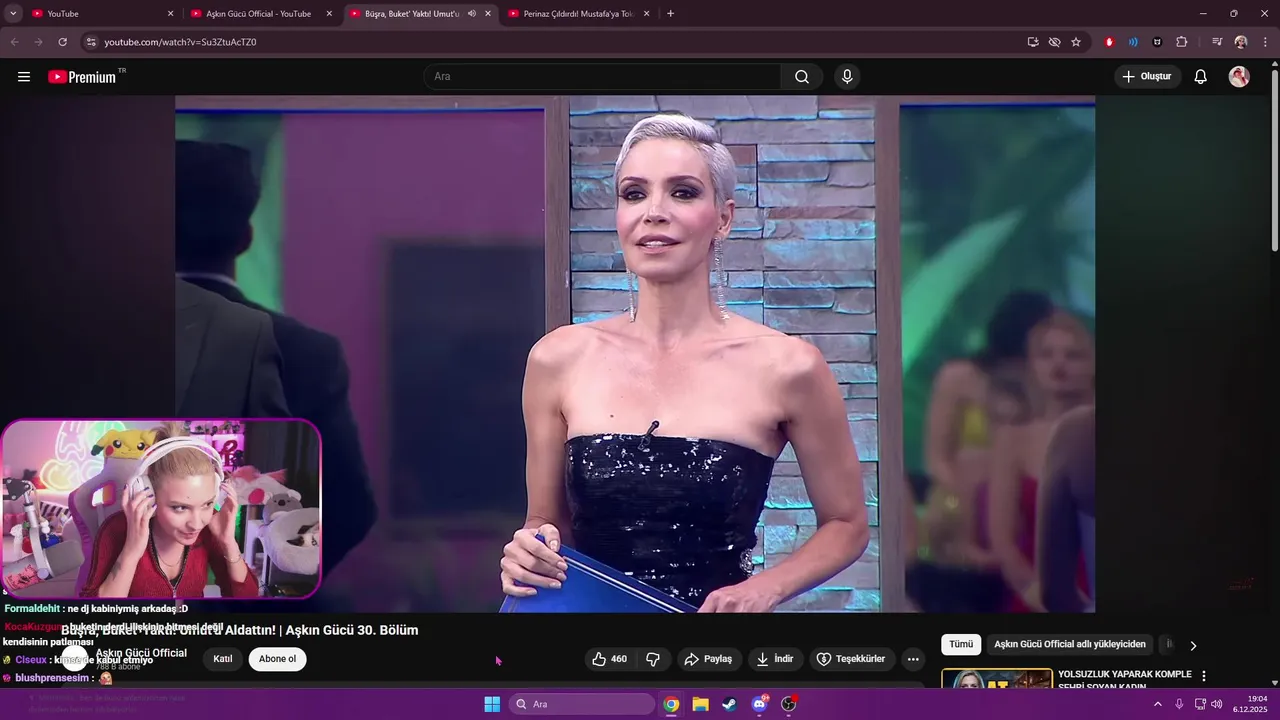Open more actions three-dot menu under video
This screenshot has width=1280, height=720.
coord(912,659)
